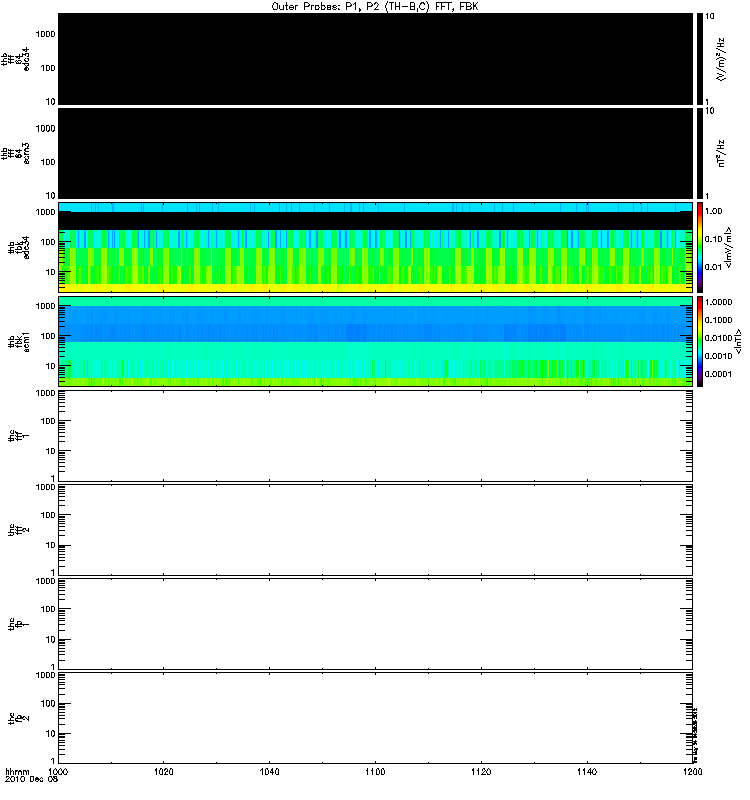Click the 'hhmm' time axis label

point(17,772)
